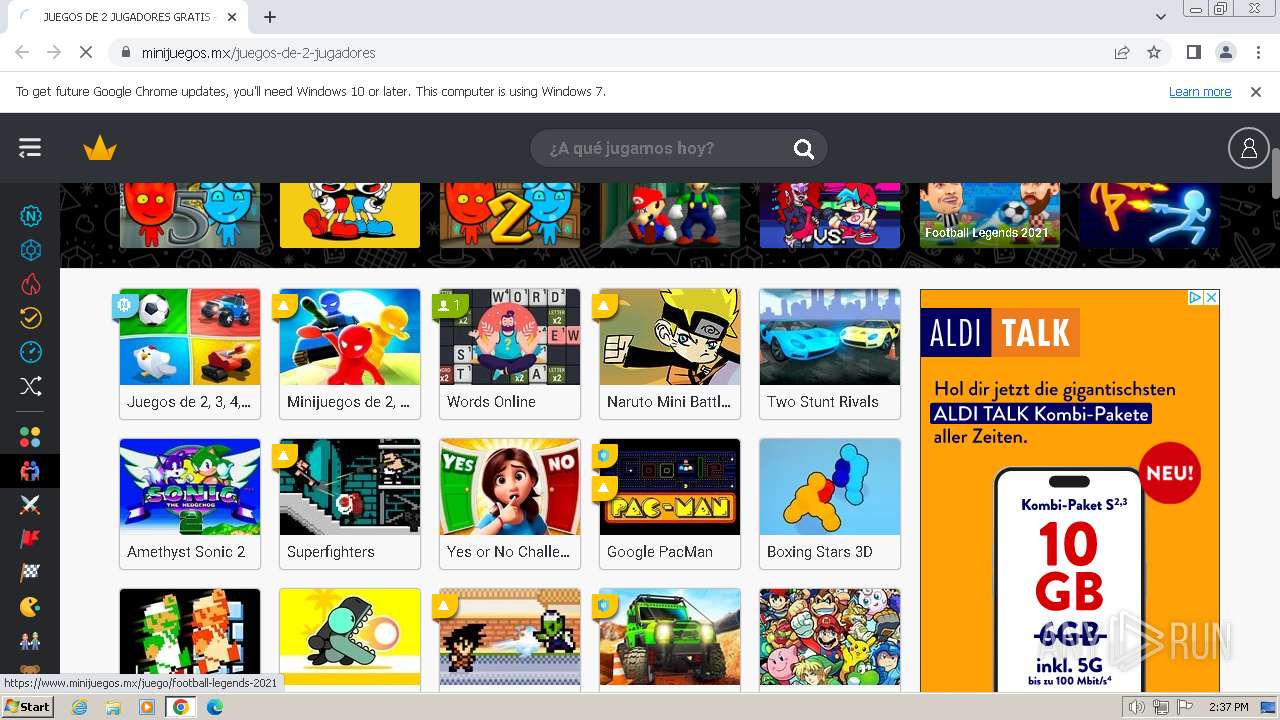Click the Aldi Talk advertisement banner
The width and height of the screenshot is (1280, 720).
(1070, 490)
